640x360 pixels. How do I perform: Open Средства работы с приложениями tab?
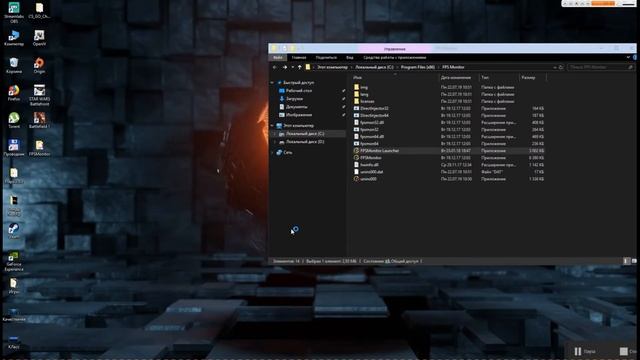[395, 58]
